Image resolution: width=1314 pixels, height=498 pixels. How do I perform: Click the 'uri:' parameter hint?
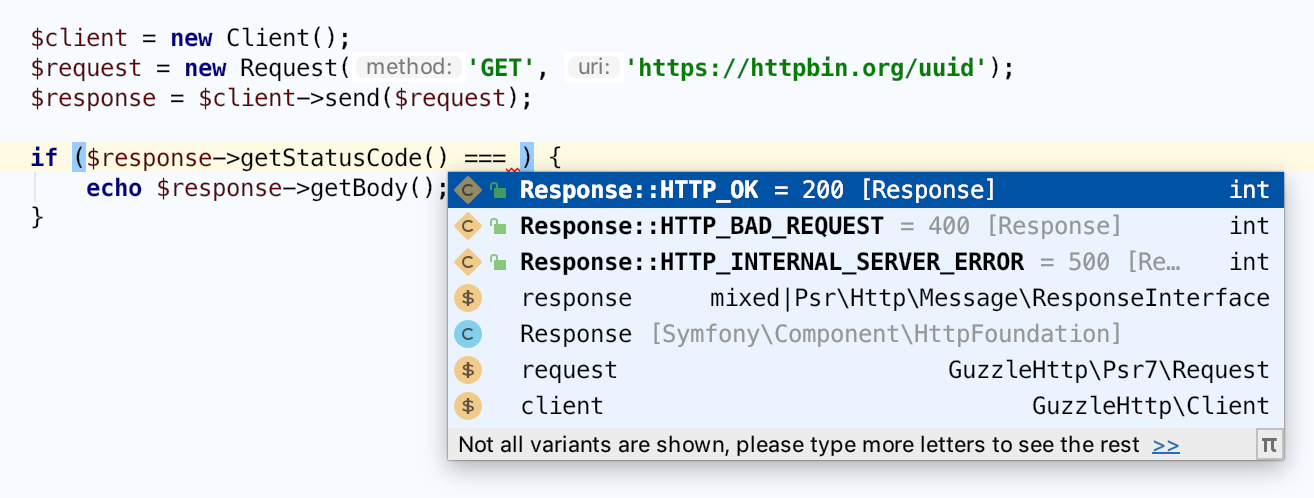595,68
